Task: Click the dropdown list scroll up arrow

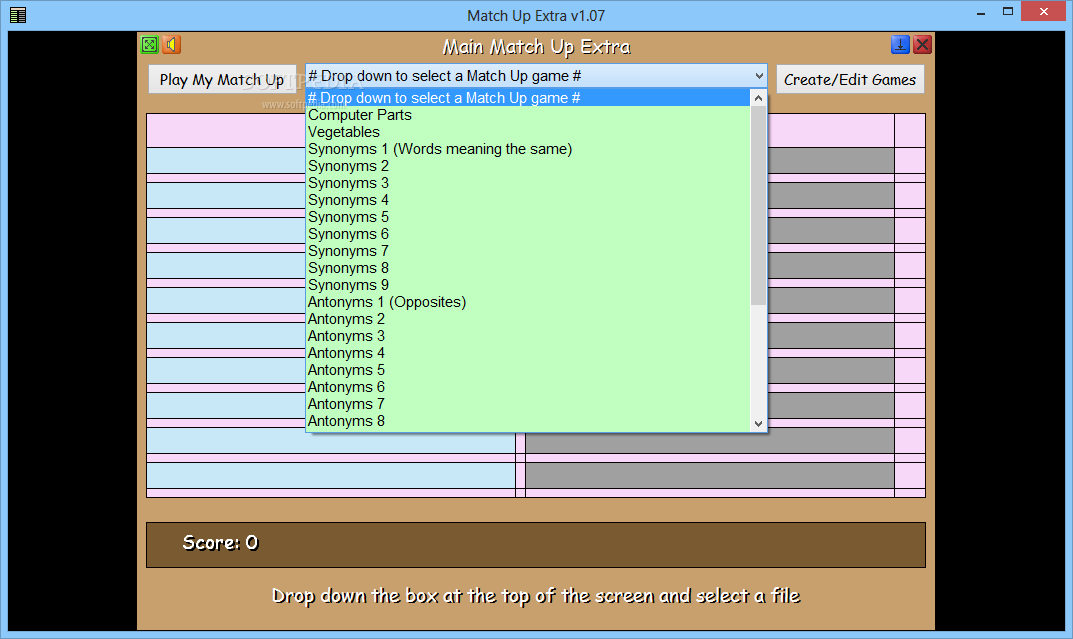Action: coord(758,98)
